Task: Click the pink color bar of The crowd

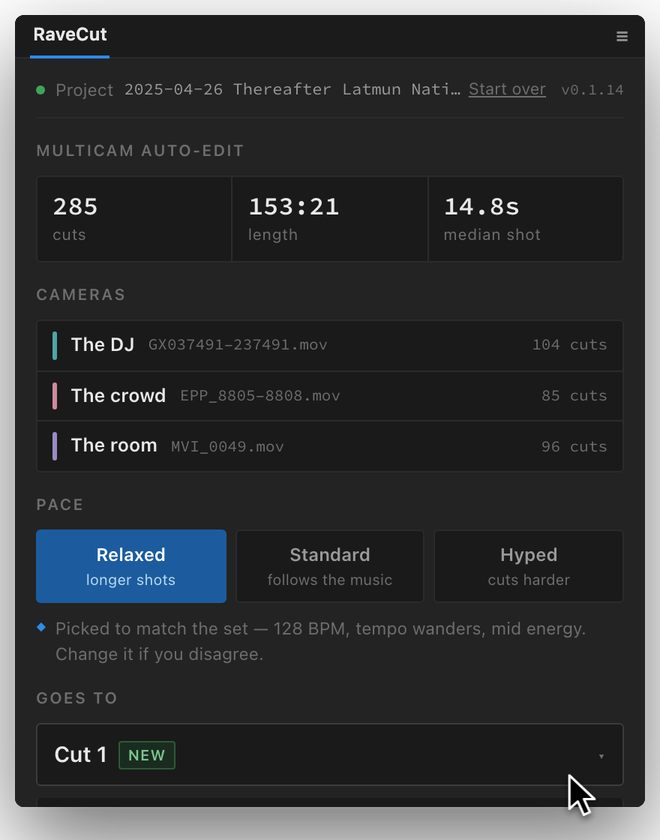Action: [55, 396]
